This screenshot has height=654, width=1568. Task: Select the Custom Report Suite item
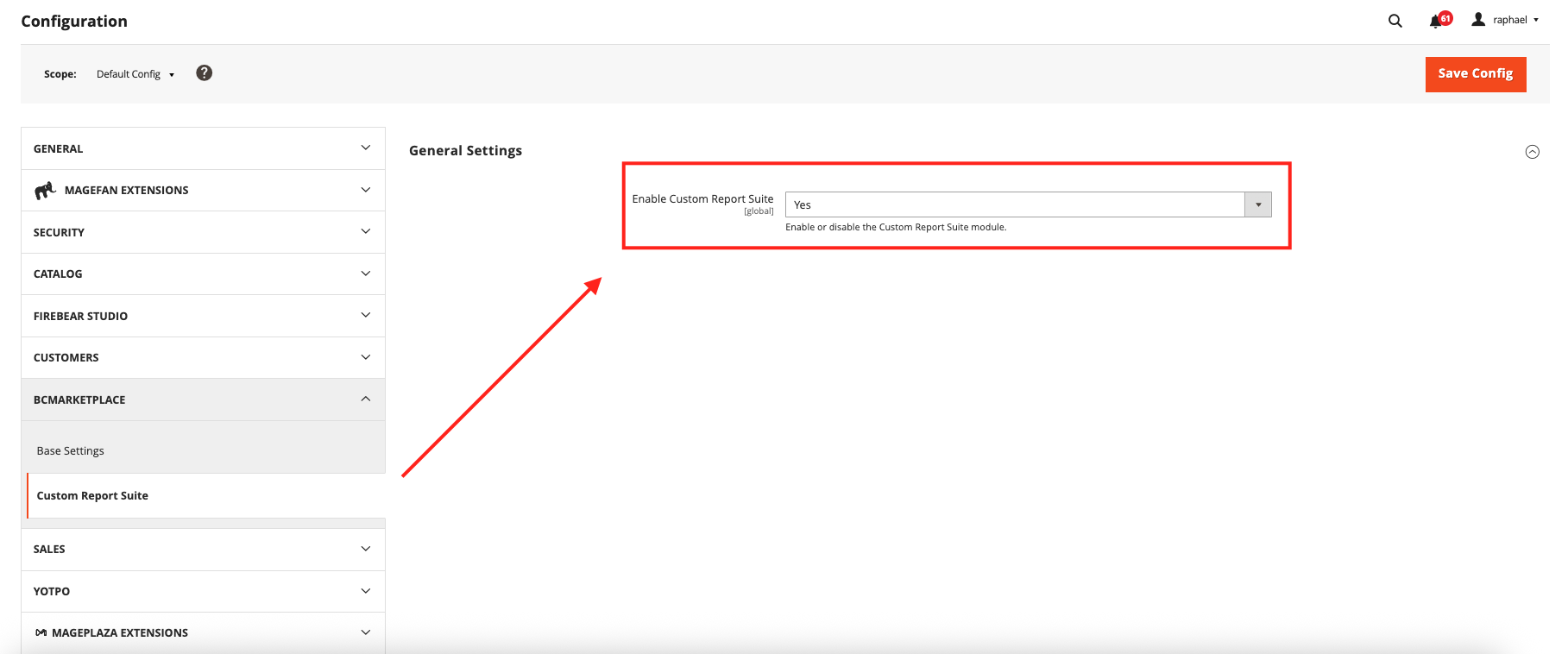(x=205, y=496)
